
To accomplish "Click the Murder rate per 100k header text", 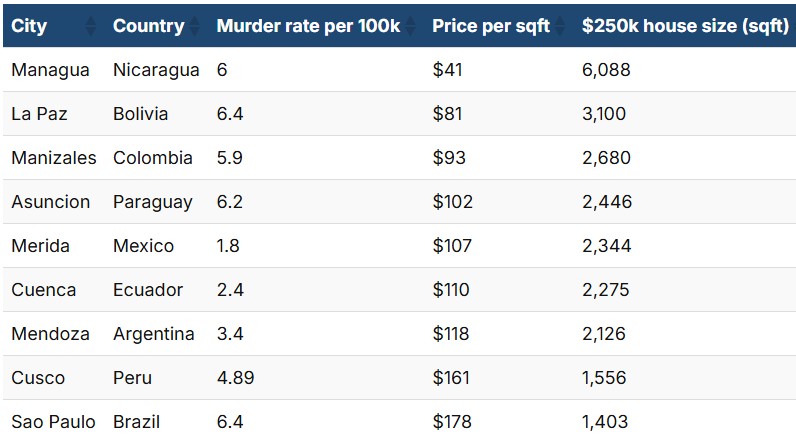I will point(307,26).
